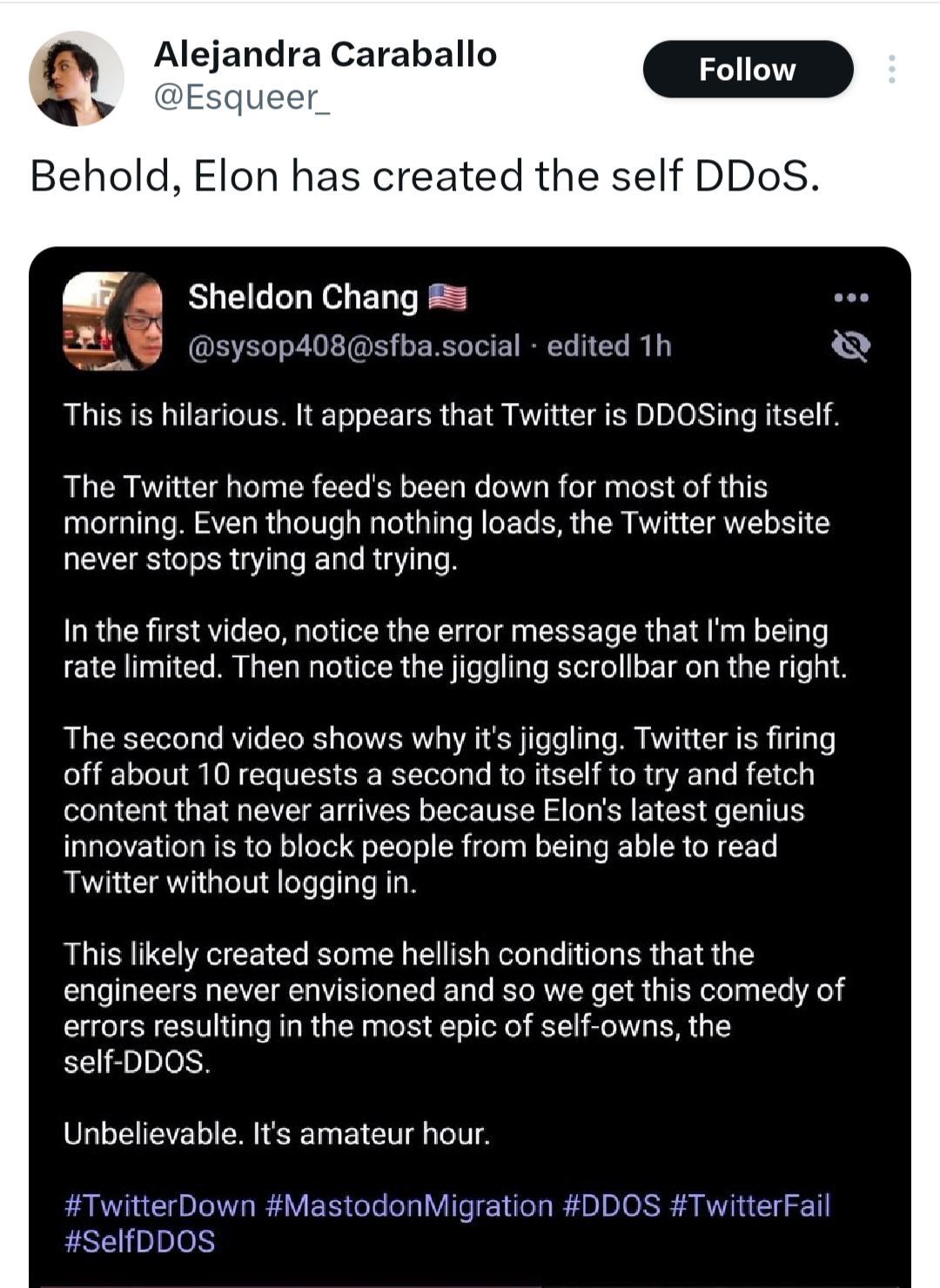The height and width of the screenshot is (1288, 940).
Task: Click the 'This is hilarious' paragraph
Action: coord(452,415)
